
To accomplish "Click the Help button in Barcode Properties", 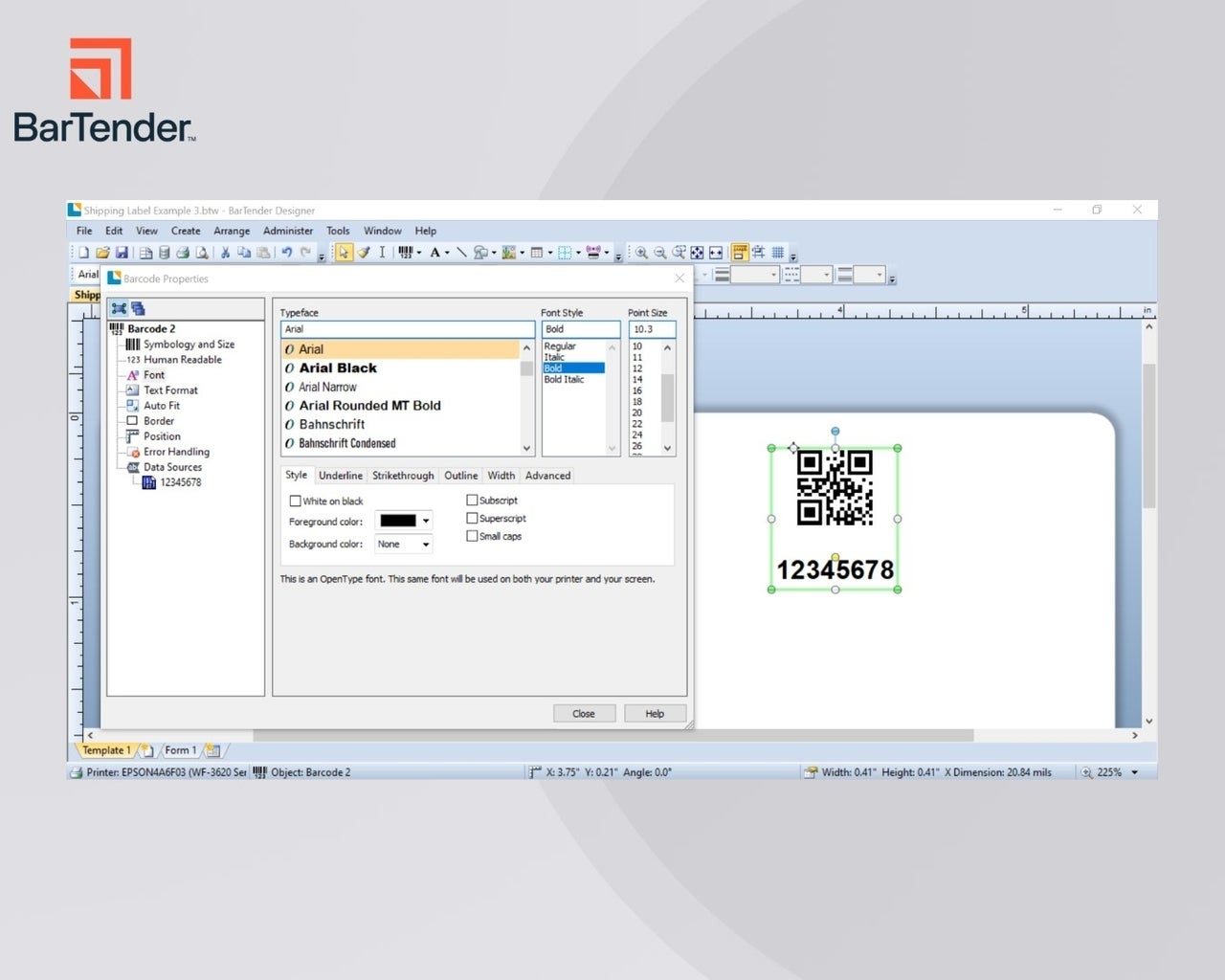I will click(655, 714).
